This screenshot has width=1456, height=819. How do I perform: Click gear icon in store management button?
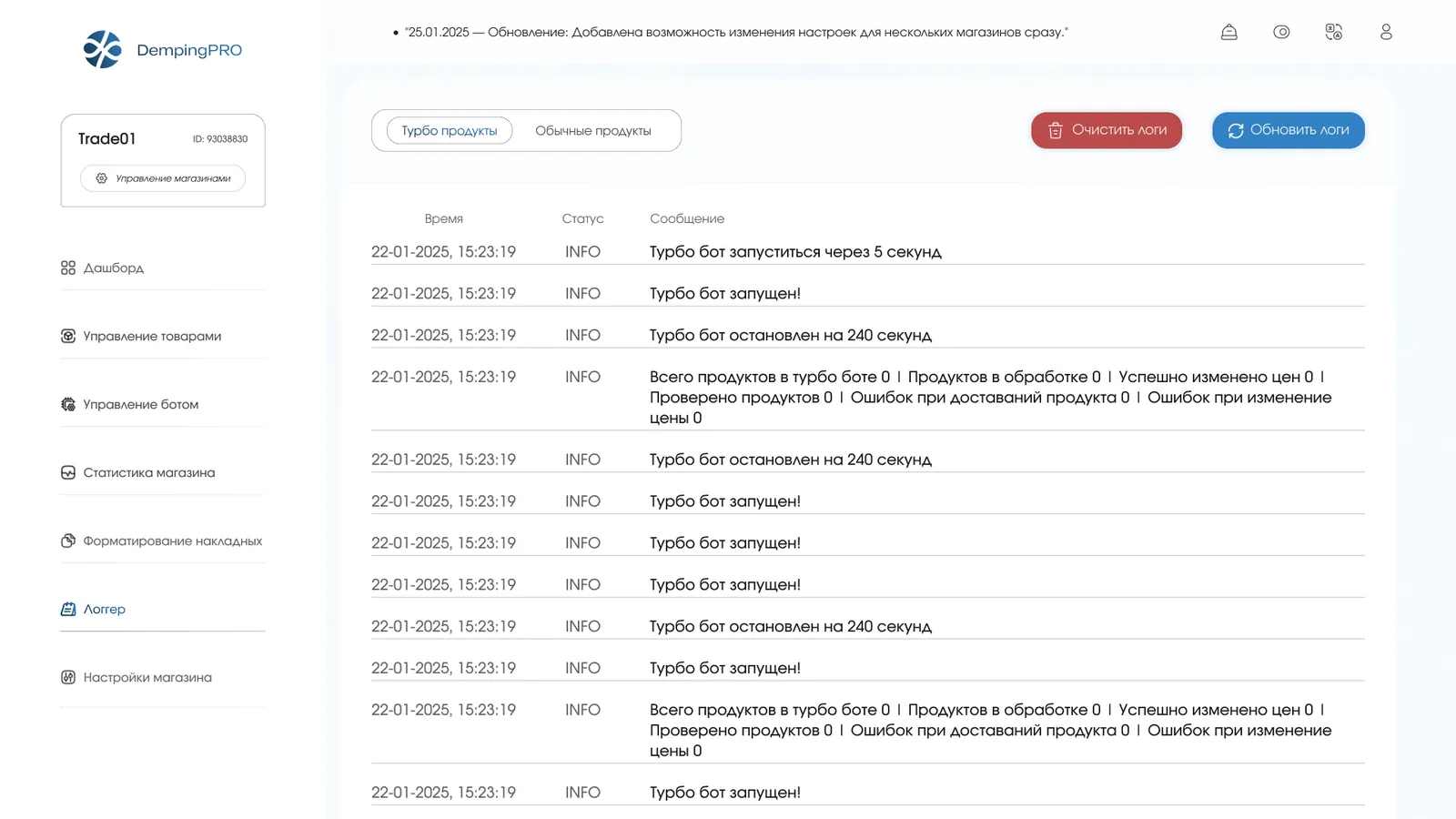click(102, 178)
